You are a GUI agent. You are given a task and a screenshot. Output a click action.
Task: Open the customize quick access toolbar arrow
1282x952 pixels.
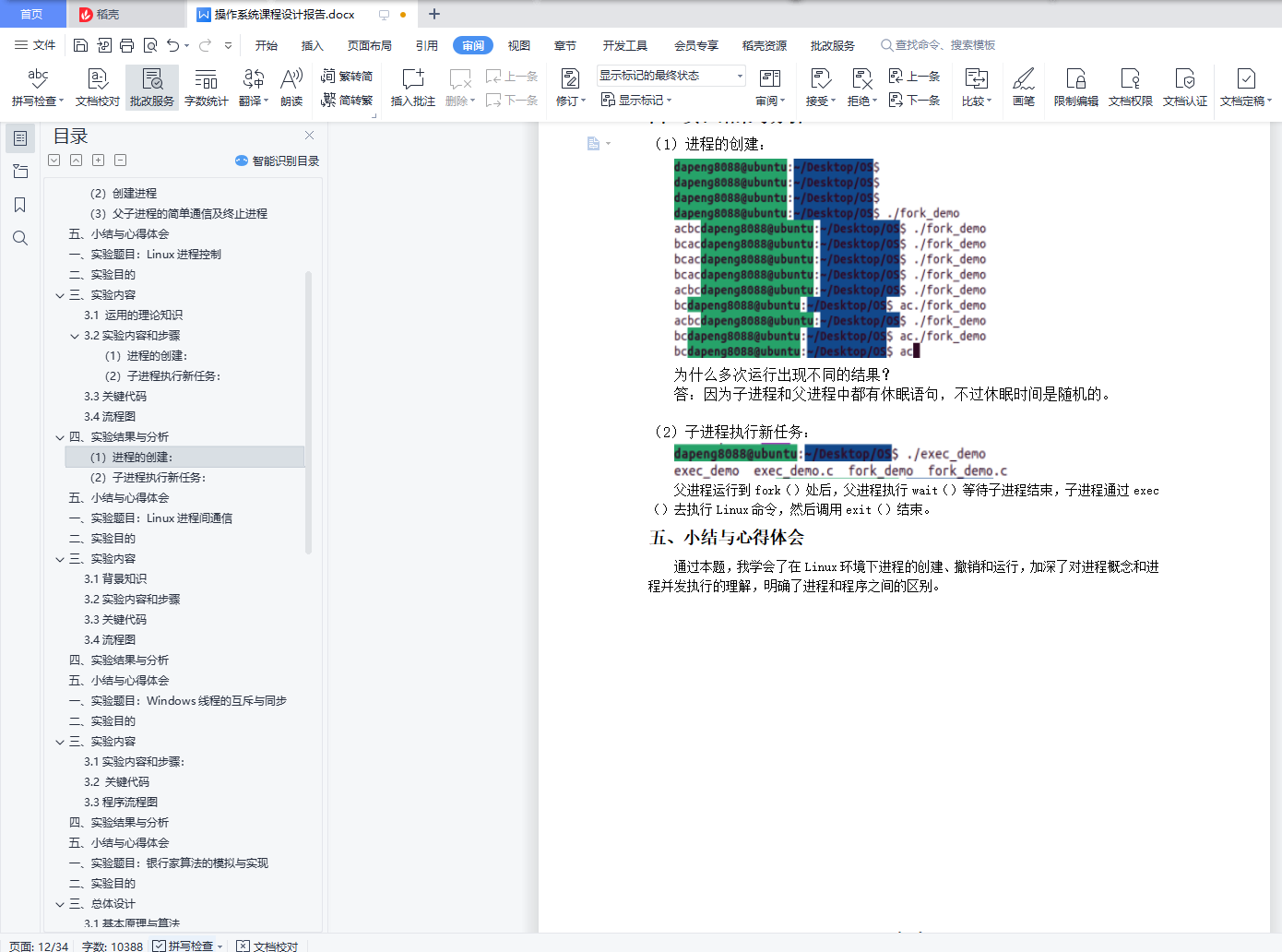tap(228, 45)
